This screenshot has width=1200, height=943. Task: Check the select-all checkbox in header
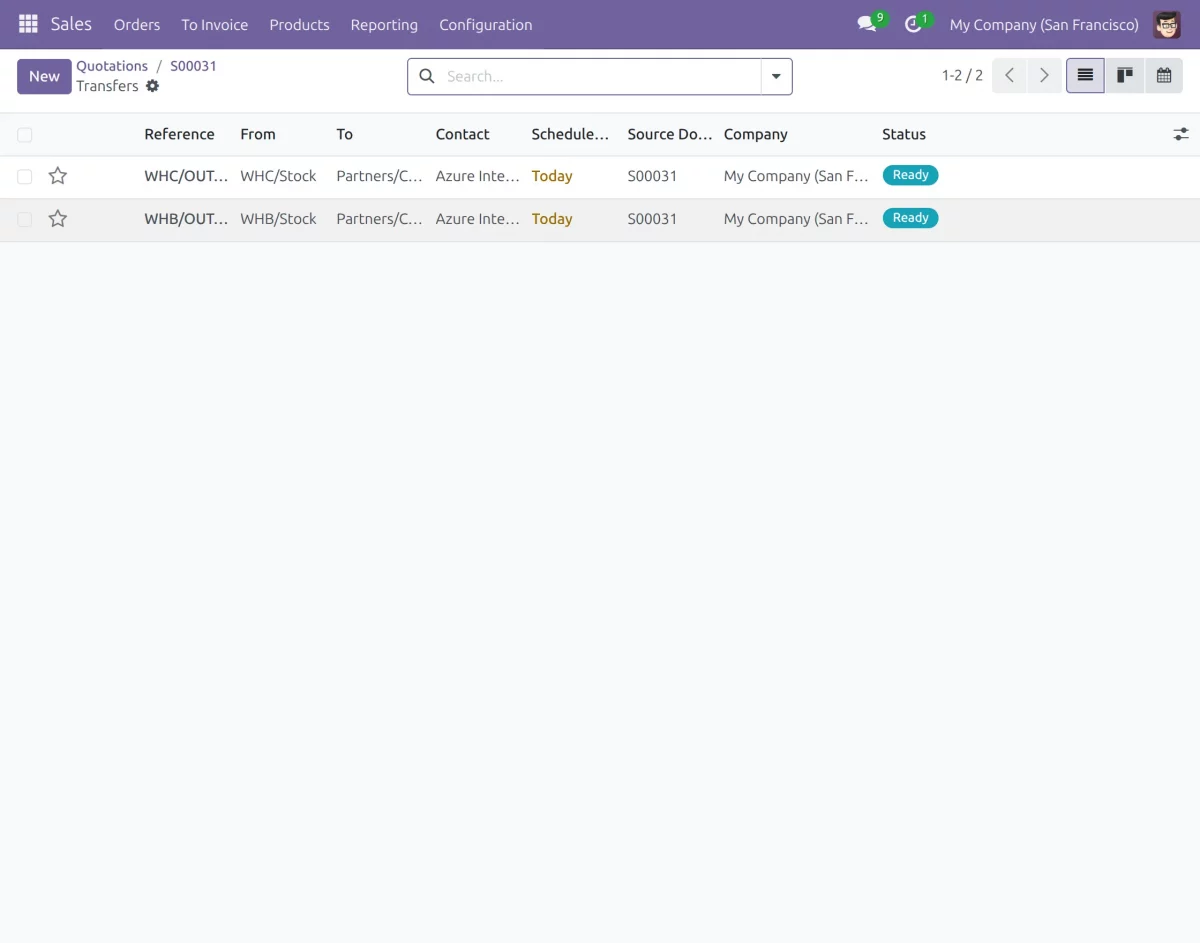pyautogui.click(x=24, y=133)
